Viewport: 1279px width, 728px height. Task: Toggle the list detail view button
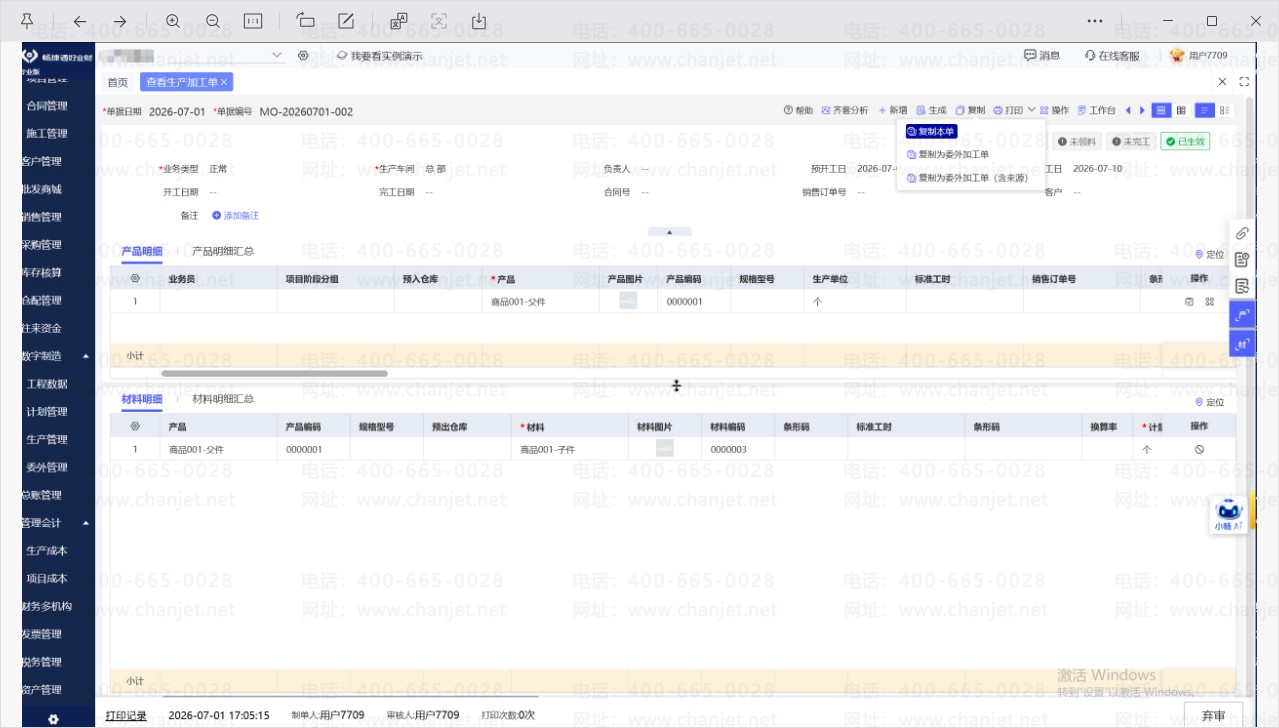[1205, 110]
